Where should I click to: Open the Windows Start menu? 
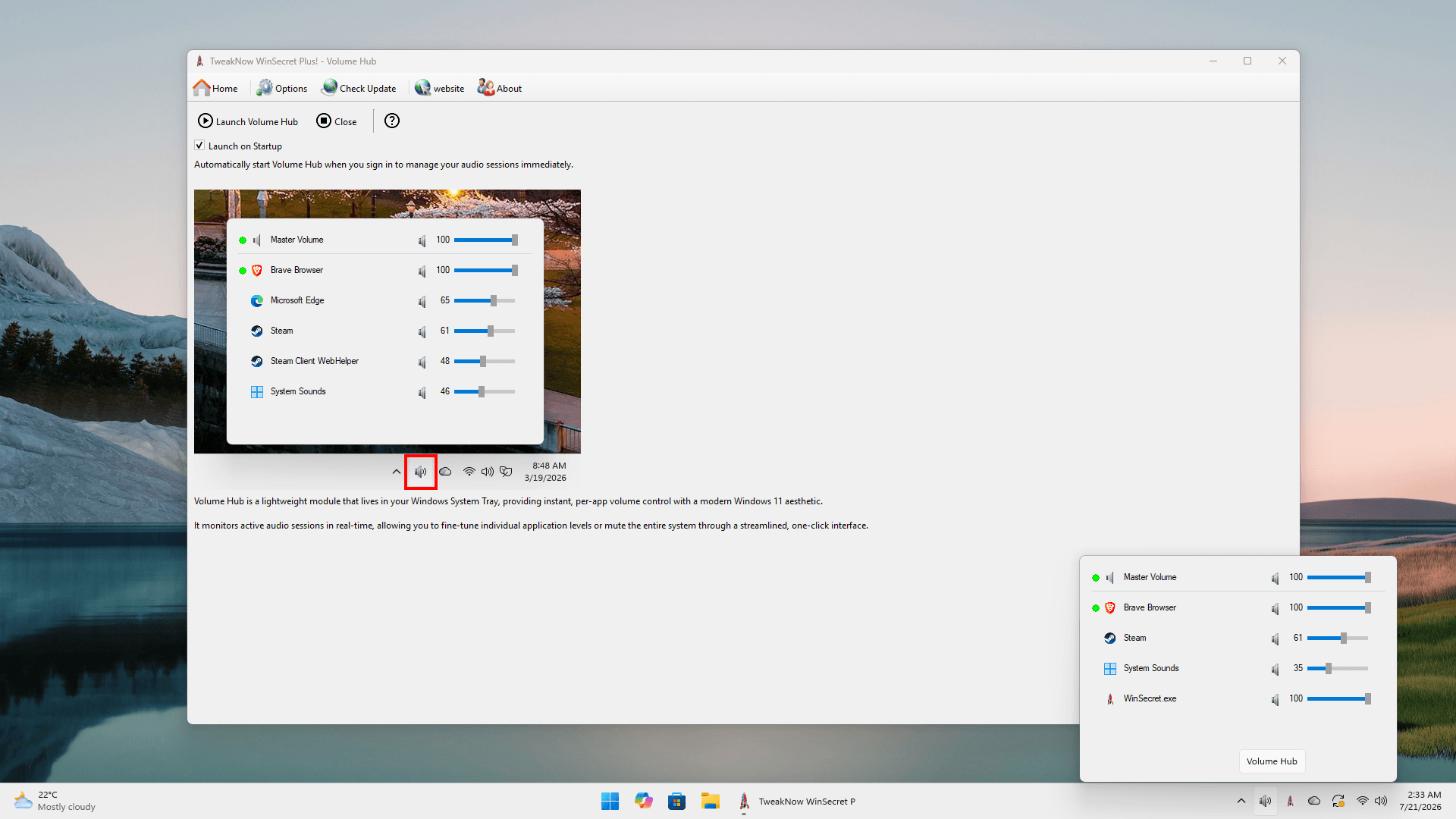(x=610, y=801)
